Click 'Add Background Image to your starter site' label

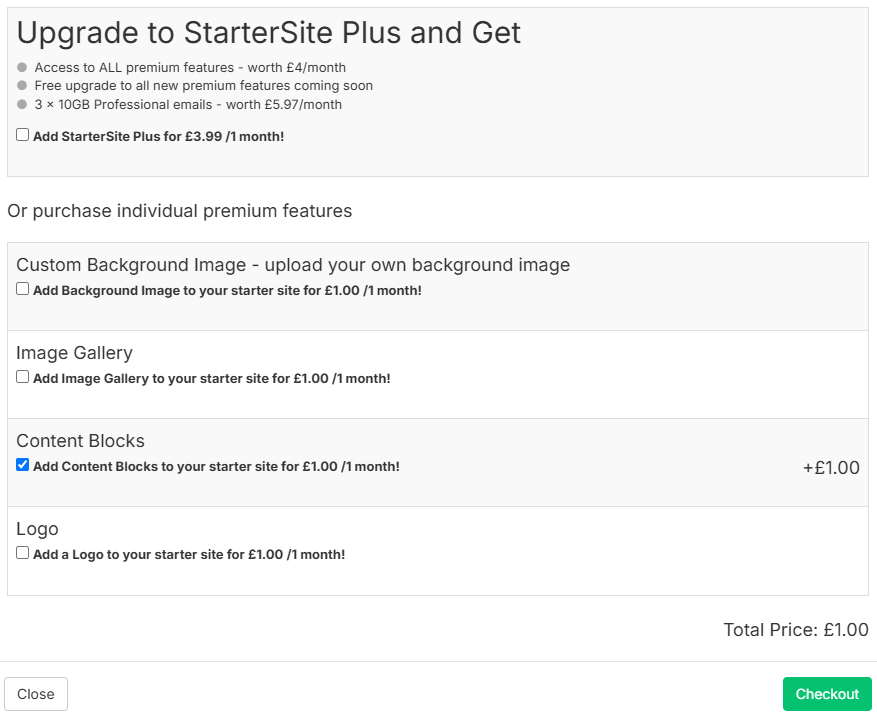pyautogui.click(x=227, y=291)
